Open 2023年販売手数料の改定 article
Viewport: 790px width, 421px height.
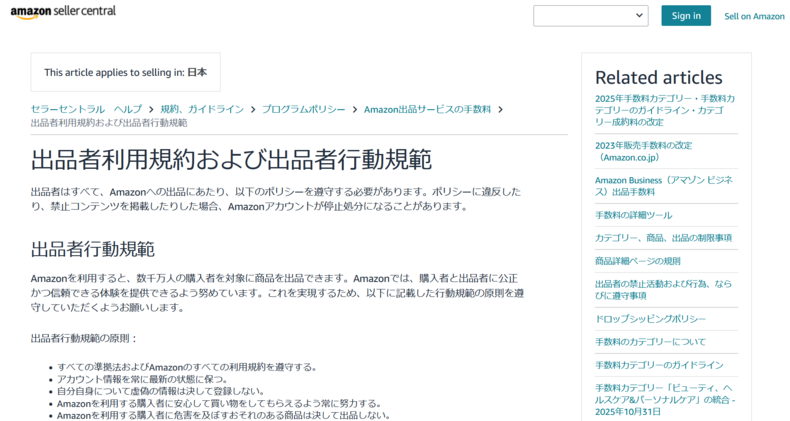click(x=643, y=151)
